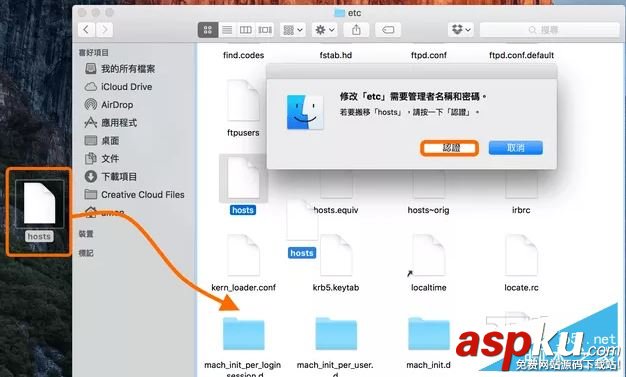Click the 取消 button in dialog
The height and width of the screenshot is (377, 626).
[x=515, y=148]
